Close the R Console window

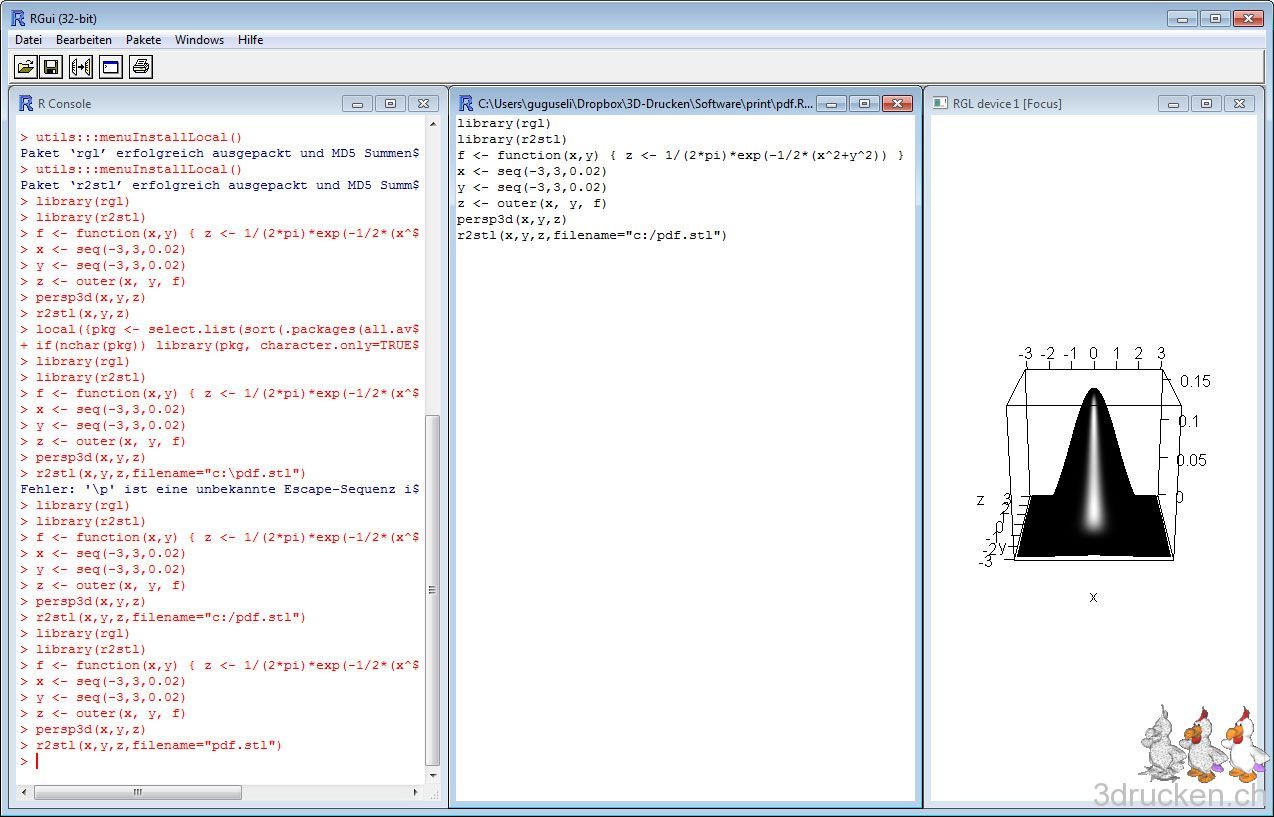(x=423, y=103)
